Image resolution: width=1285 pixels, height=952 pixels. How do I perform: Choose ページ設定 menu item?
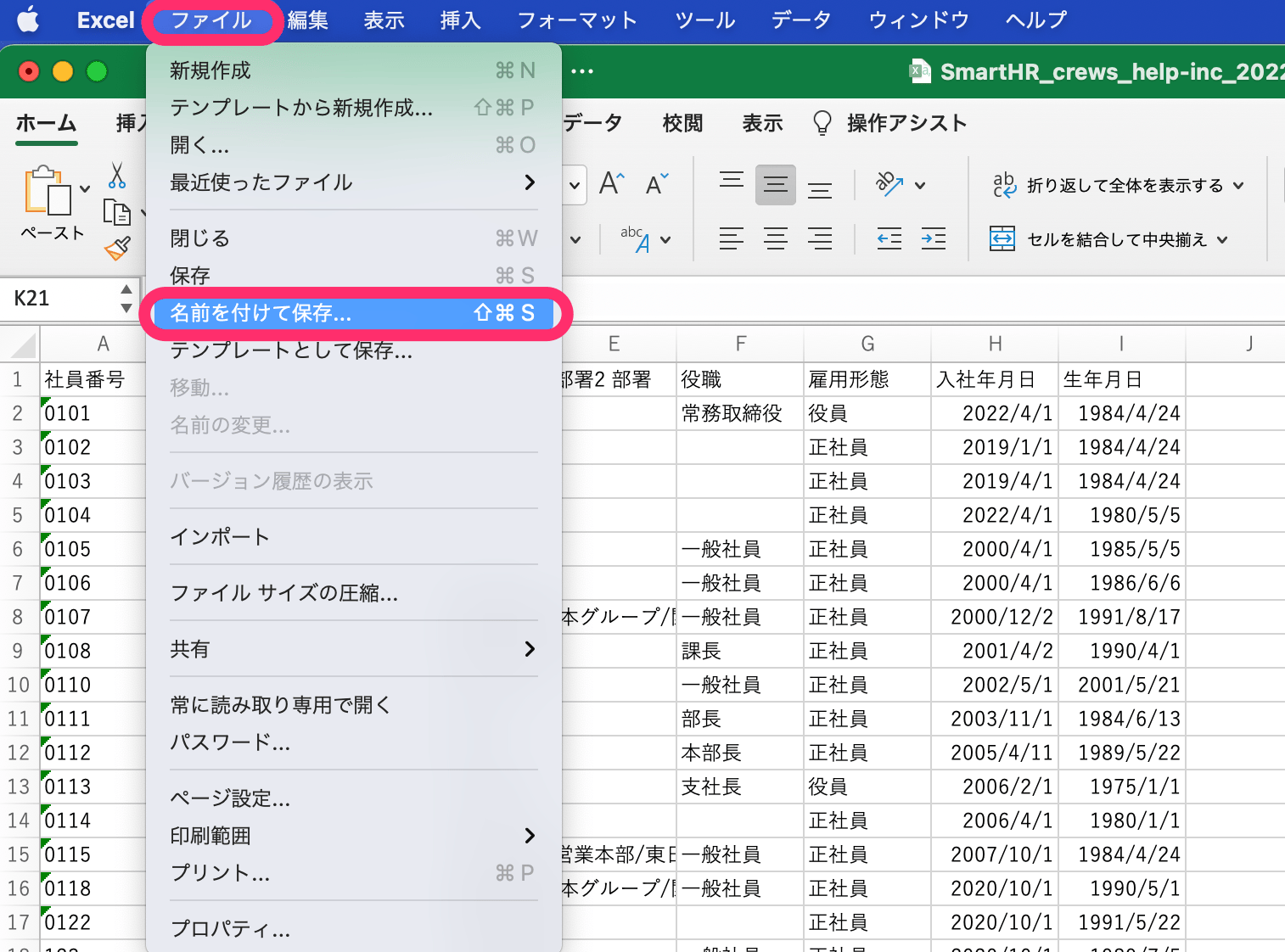(354, 798)
